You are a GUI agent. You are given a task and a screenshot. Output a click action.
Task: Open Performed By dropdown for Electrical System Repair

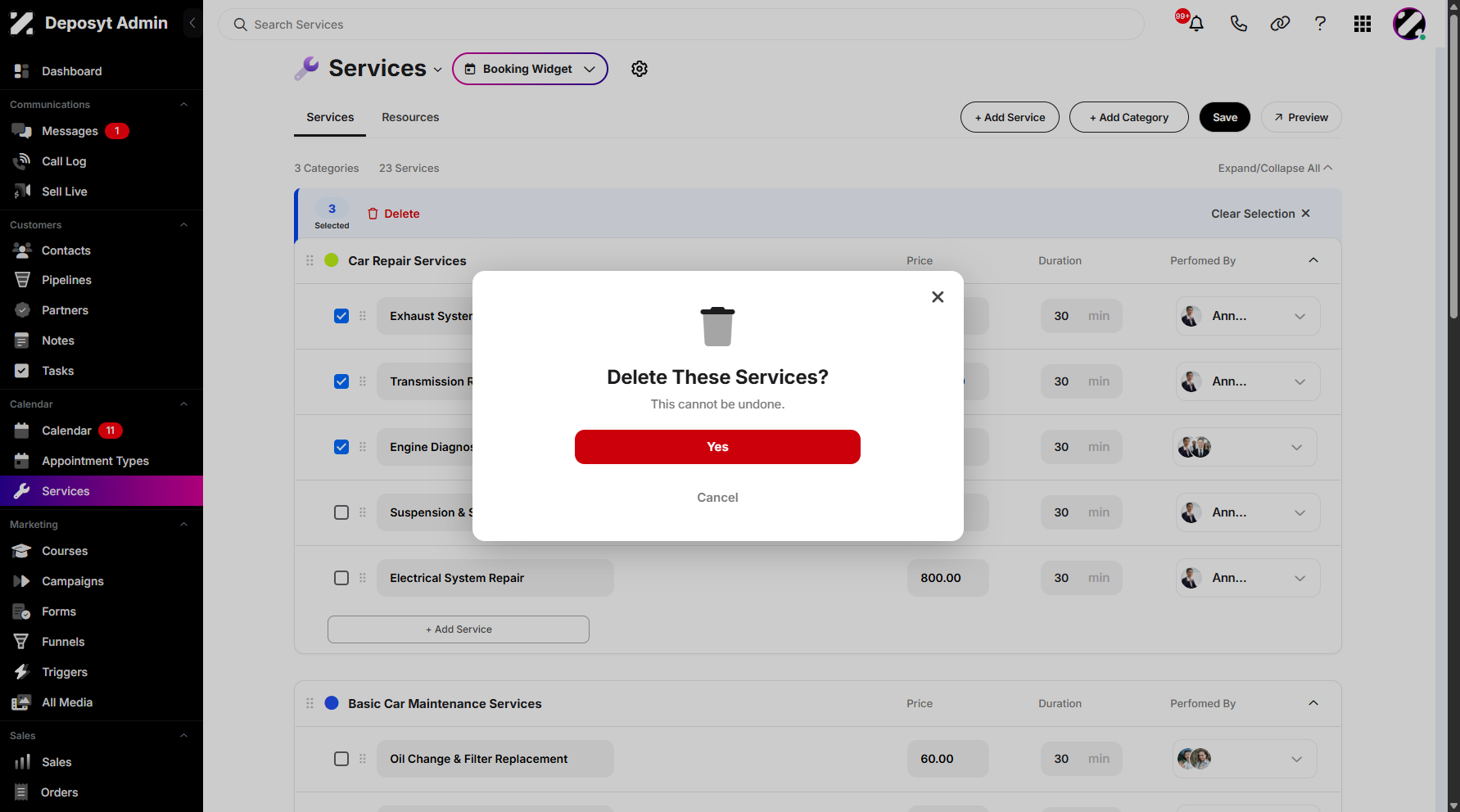click(x=1248, y=578)
